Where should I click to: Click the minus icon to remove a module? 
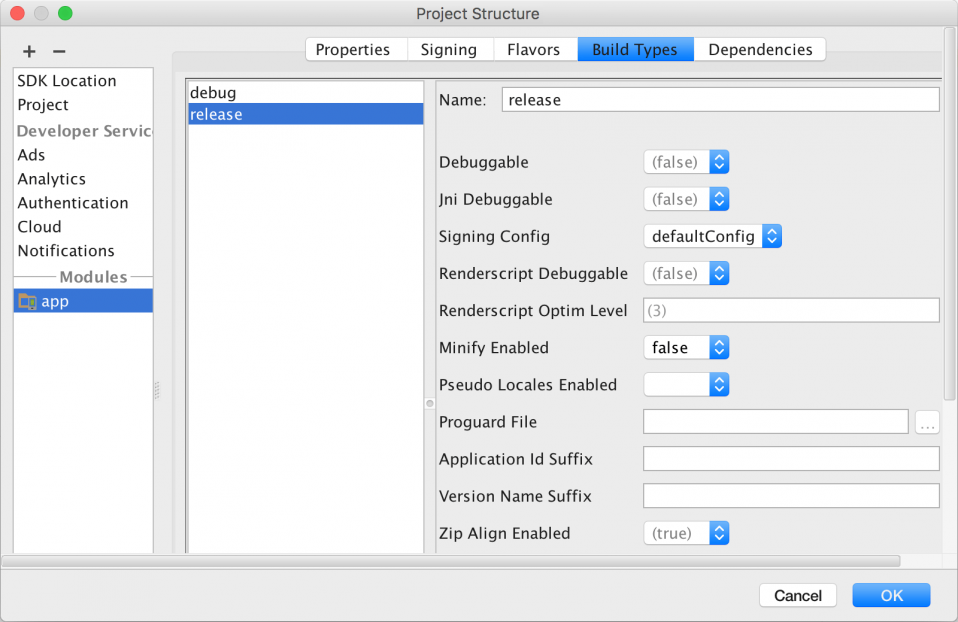click(58, 51)
